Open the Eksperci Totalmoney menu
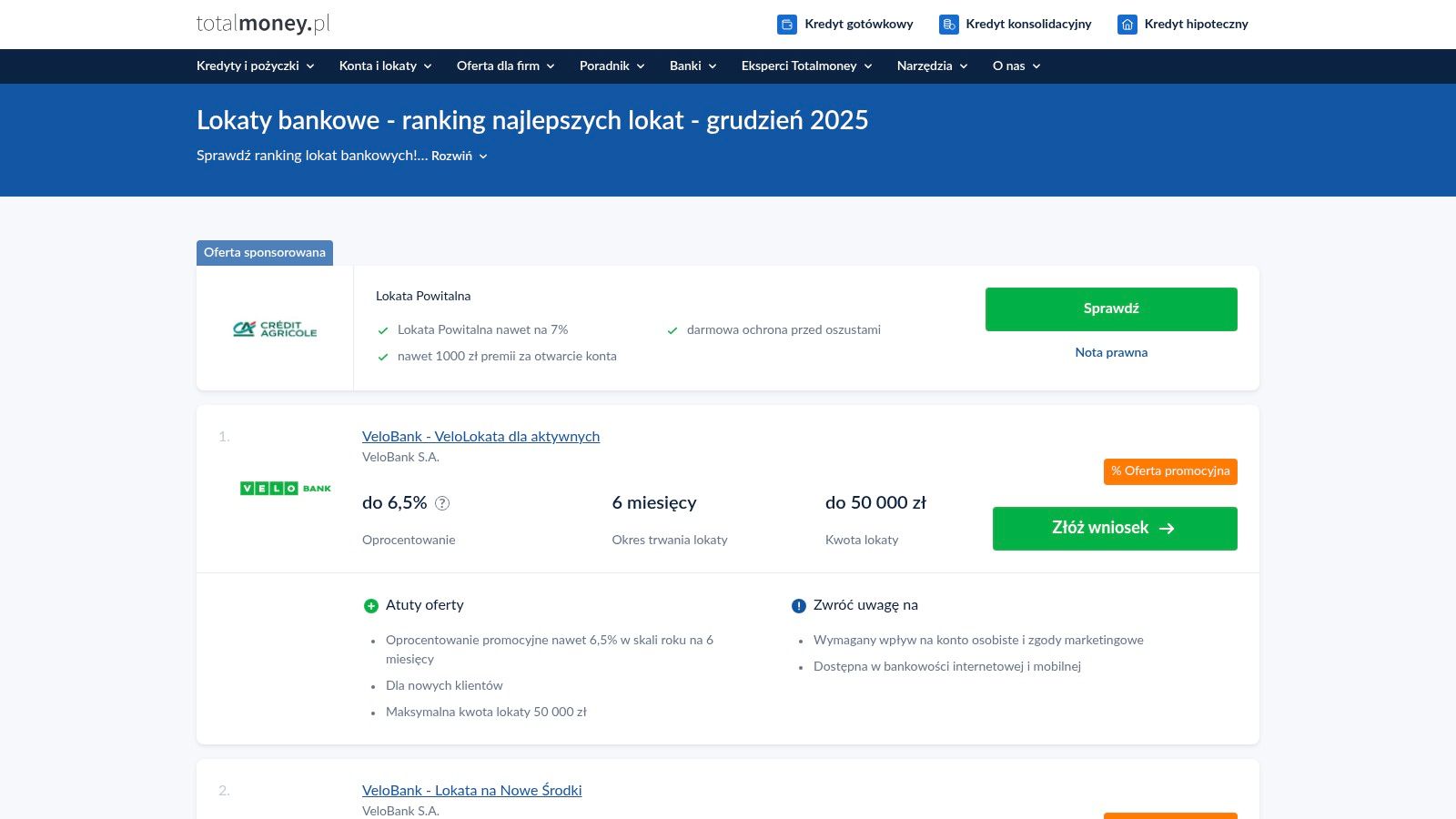Image resolution: width=1456 pixels, height=819 pixels. [x=807, y=66]
